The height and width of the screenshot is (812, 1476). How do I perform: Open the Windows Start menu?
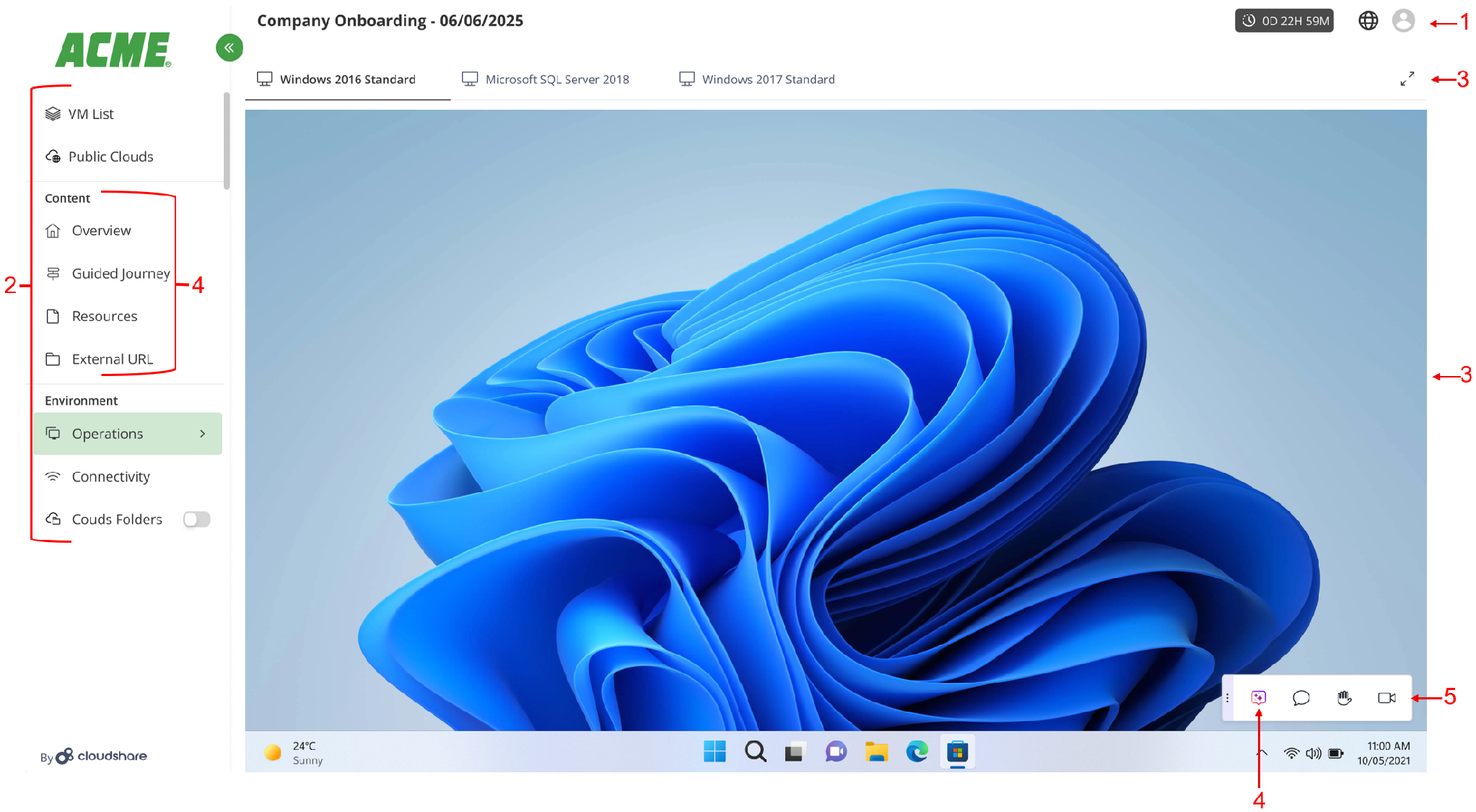tap(715, 751)
